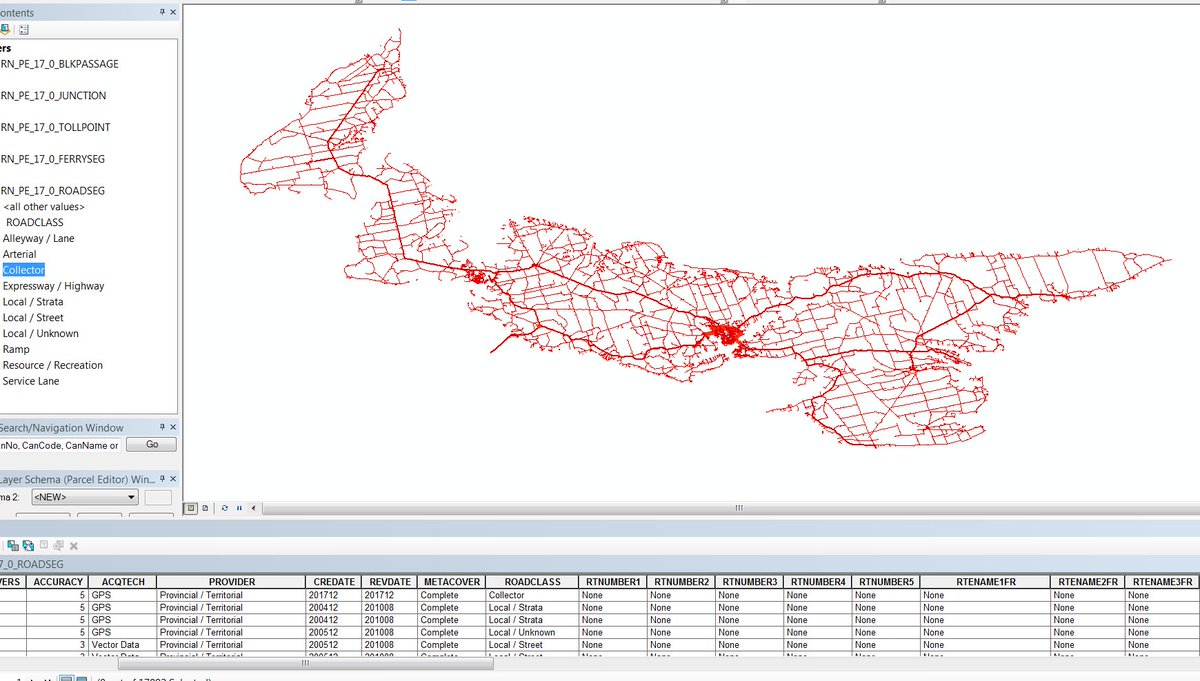Click the RTENAME2FR column header
Screen dimensions: 1200x681
(x=1087, y=582)
